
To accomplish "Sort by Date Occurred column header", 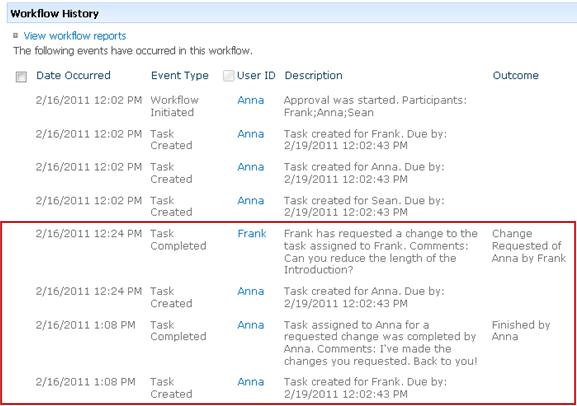I will tap(73, 75).
